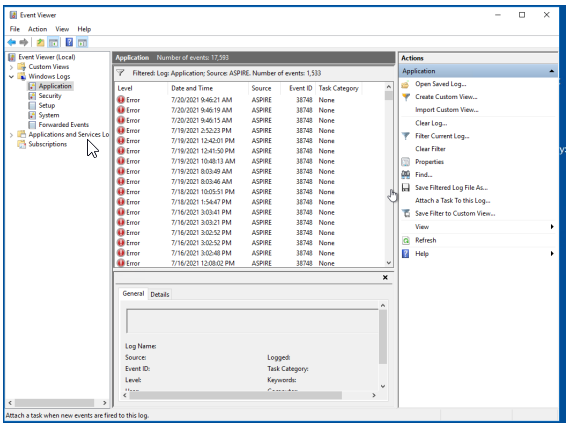Viewport: 571px width, 428px height.
Task: Toggle the console tree pane toolbar icon
Action: (x=54, y=43)
